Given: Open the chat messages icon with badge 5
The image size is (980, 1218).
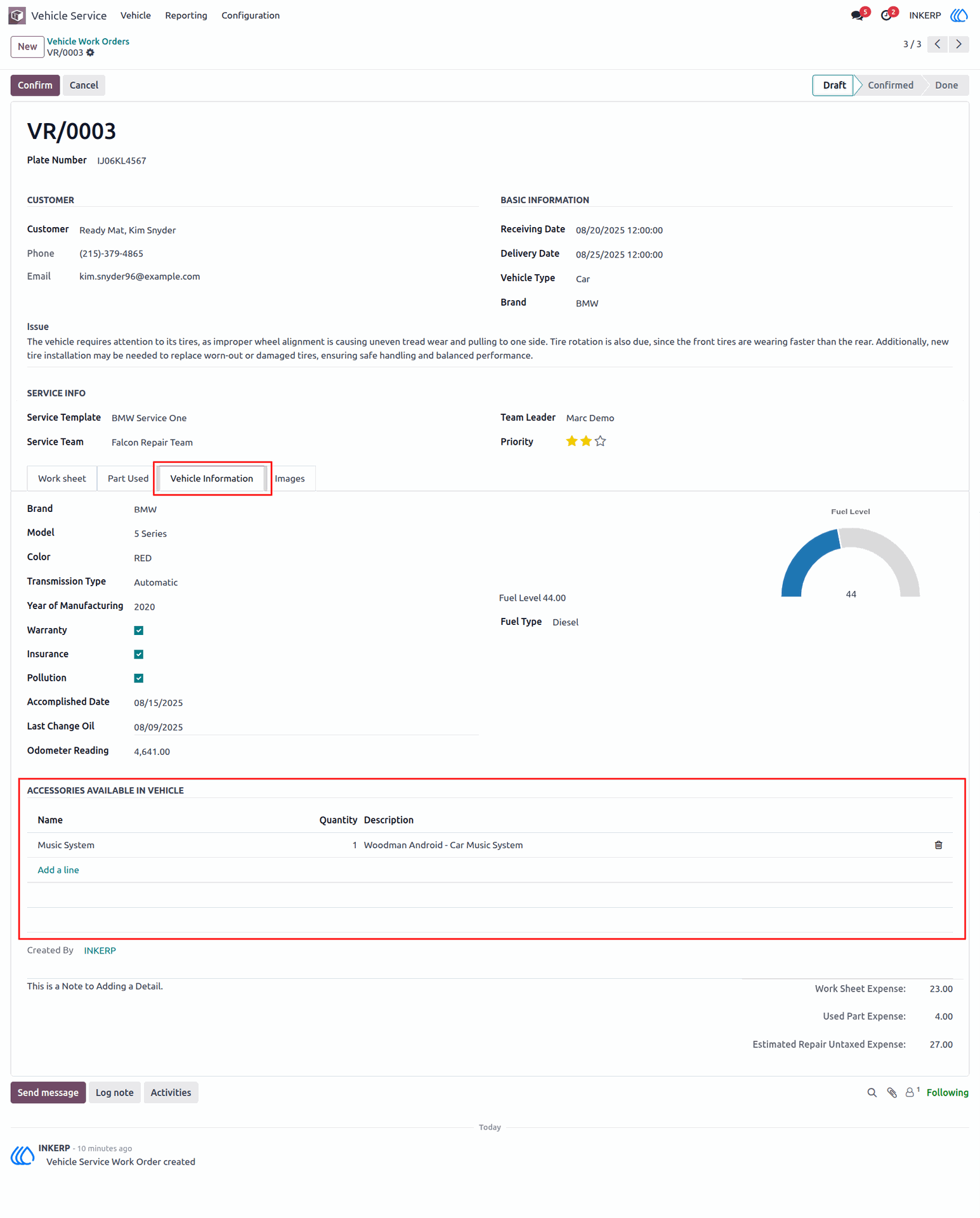Looking at the screenshot, I should coord(857,15).
